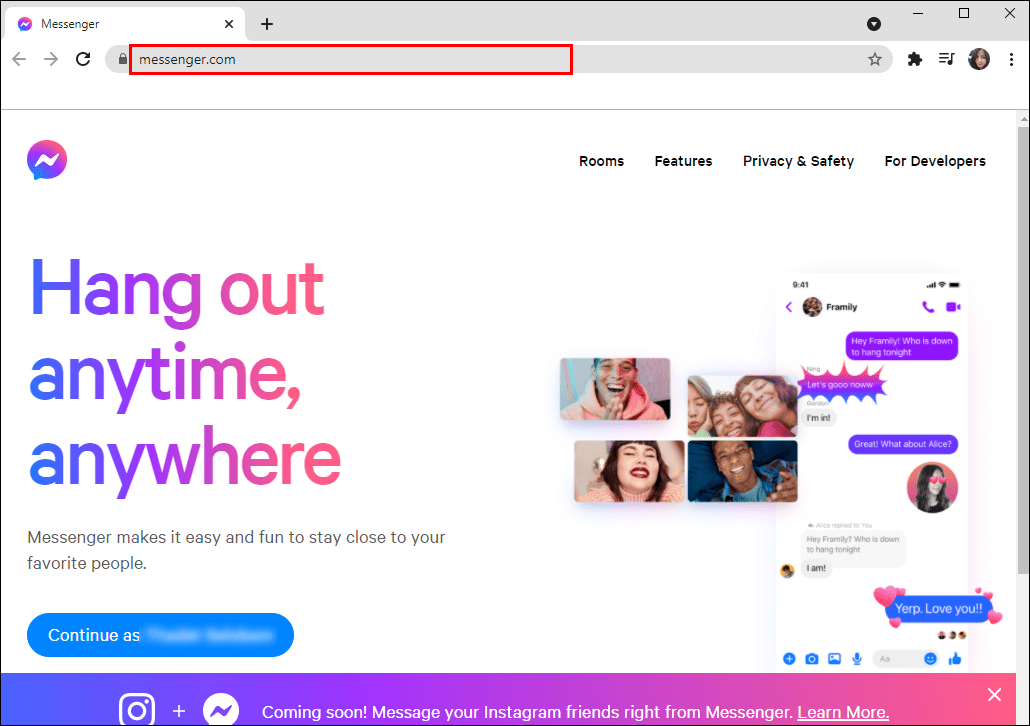
Task: Open the For Developers link
Action: 935,161
